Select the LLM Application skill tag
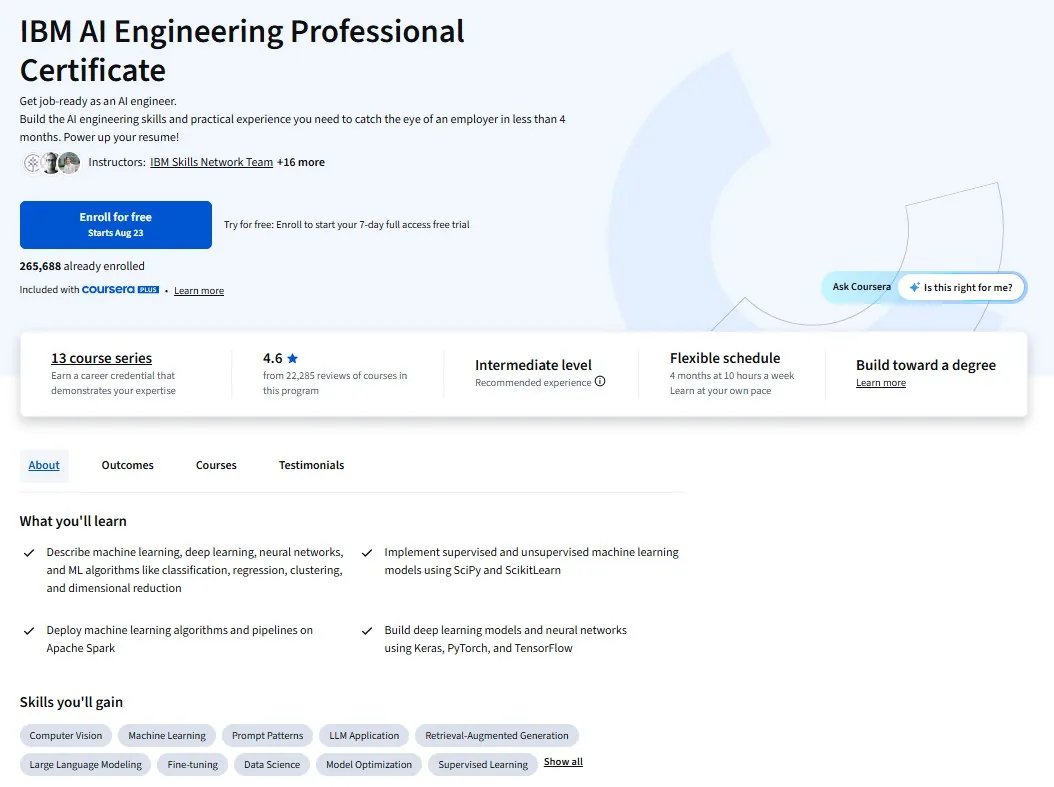Screen dimensions: 1054x787 pos(364,736)
